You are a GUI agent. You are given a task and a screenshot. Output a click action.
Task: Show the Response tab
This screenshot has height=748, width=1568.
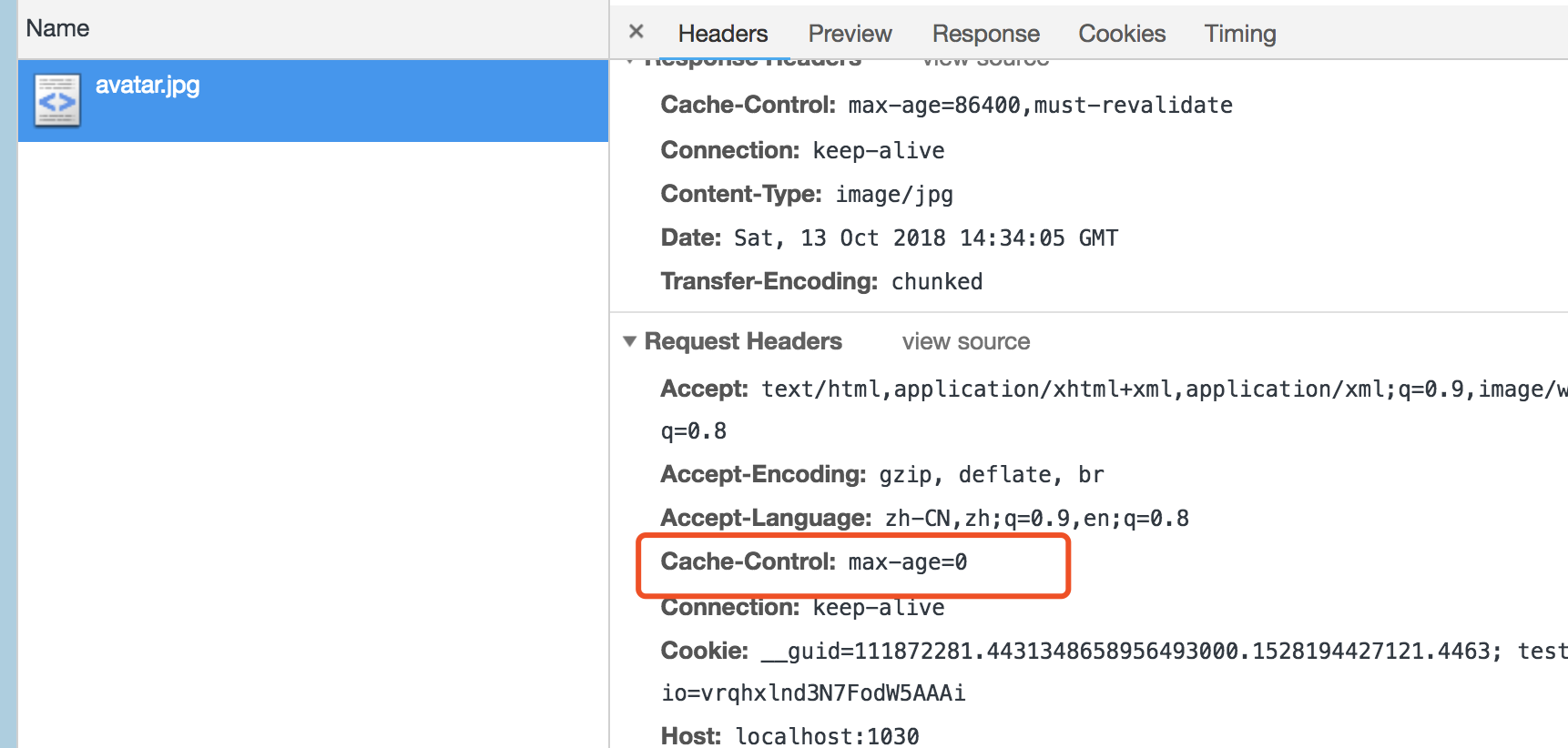pos(985,34)
